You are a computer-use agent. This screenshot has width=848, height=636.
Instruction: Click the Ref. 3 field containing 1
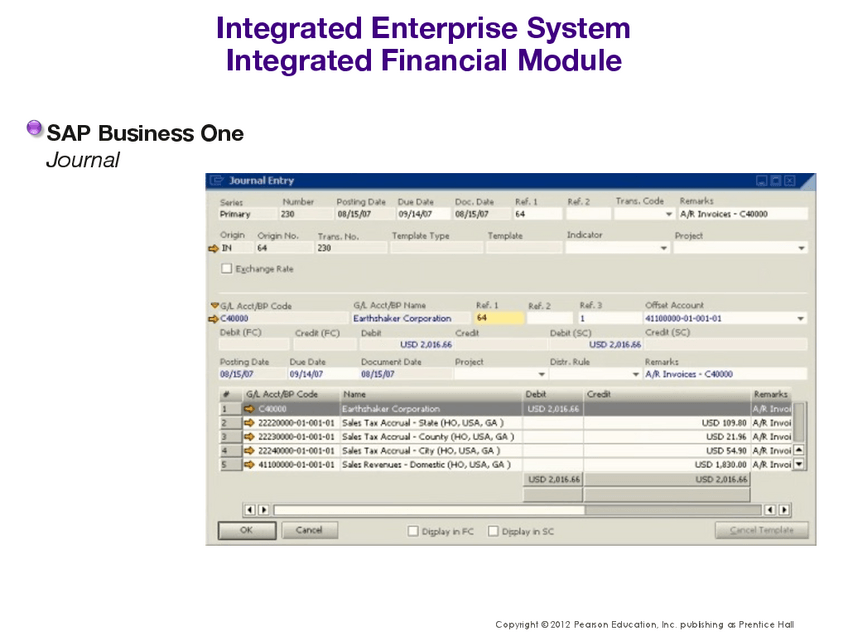point(609,319)
